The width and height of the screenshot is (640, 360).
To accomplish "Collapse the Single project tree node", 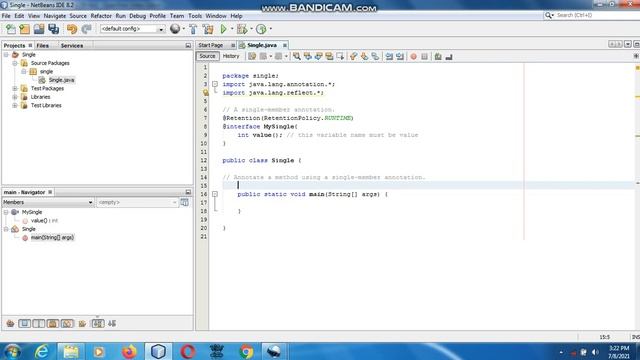I will 6,54.
